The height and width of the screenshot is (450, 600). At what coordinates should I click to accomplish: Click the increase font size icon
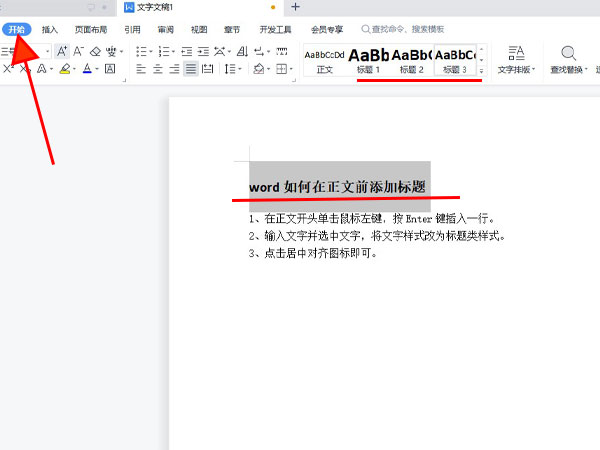coord(62,51)
